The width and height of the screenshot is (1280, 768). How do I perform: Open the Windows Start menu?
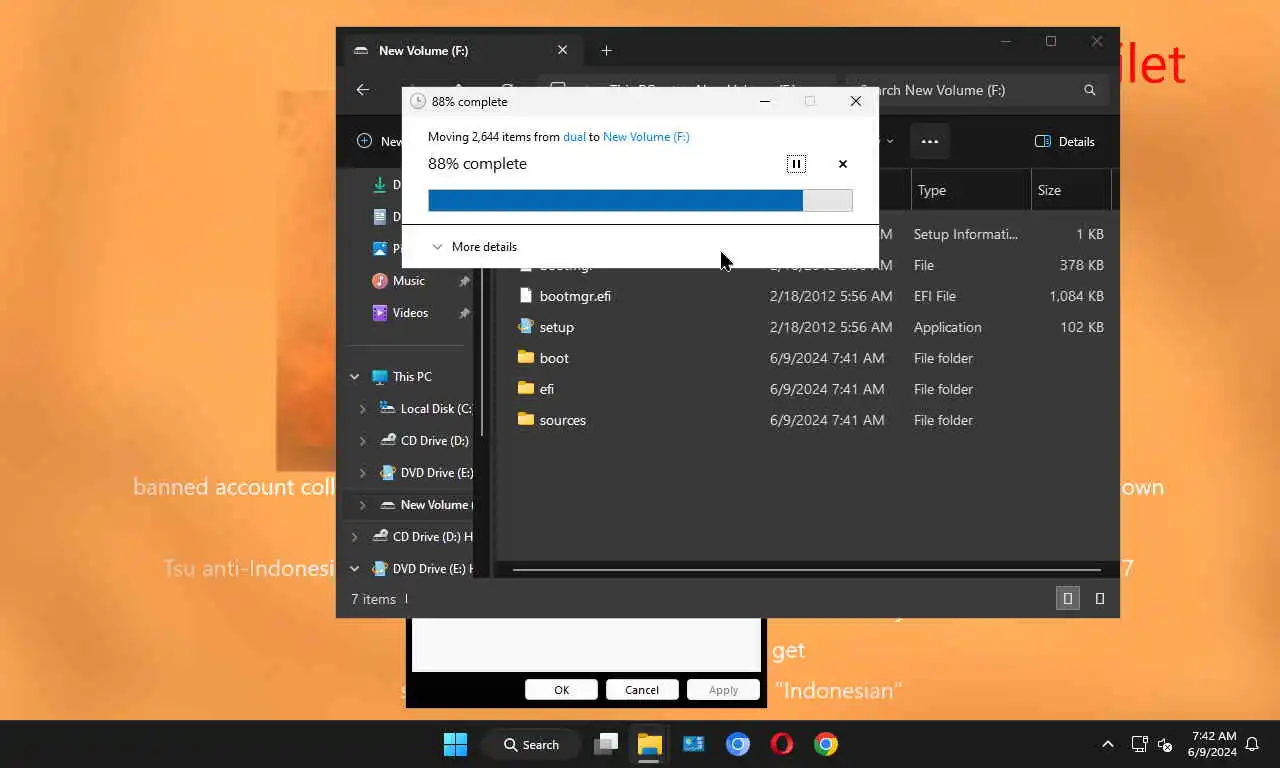(455, 744)
